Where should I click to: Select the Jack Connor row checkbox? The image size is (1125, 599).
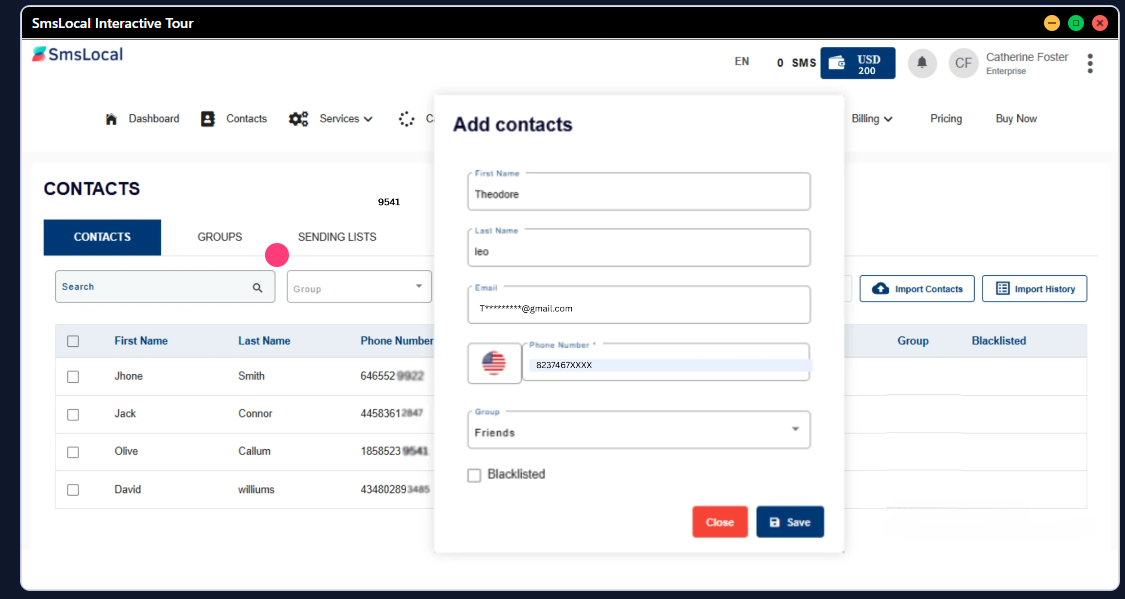coord(73,415)
